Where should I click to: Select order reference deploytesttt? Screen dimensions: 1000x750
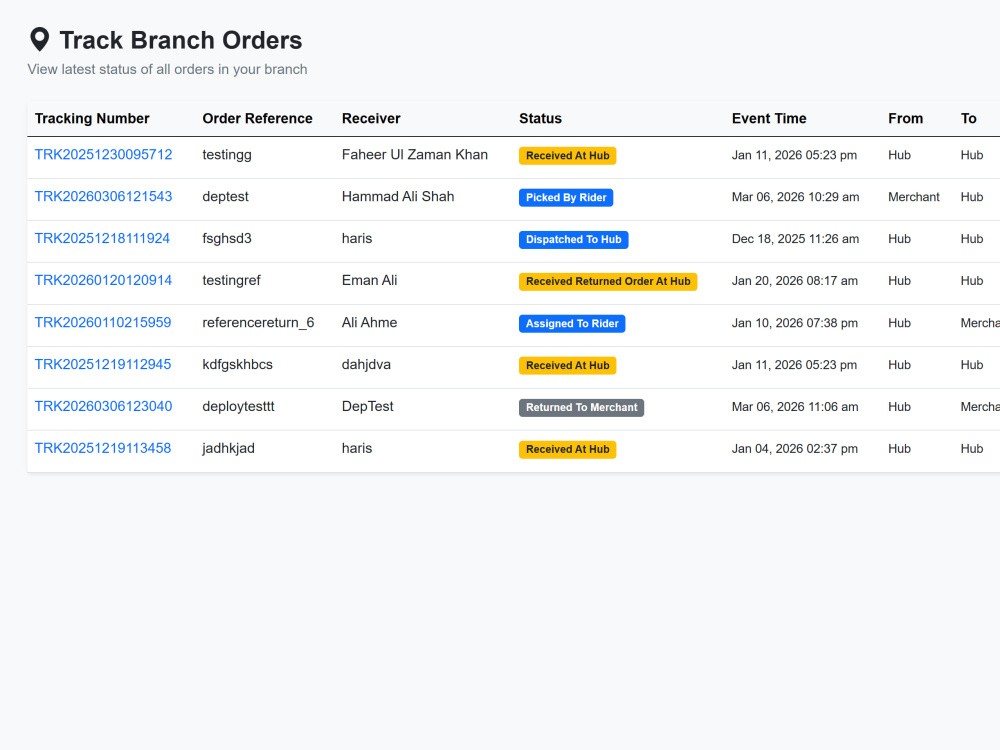coord(239,406)
